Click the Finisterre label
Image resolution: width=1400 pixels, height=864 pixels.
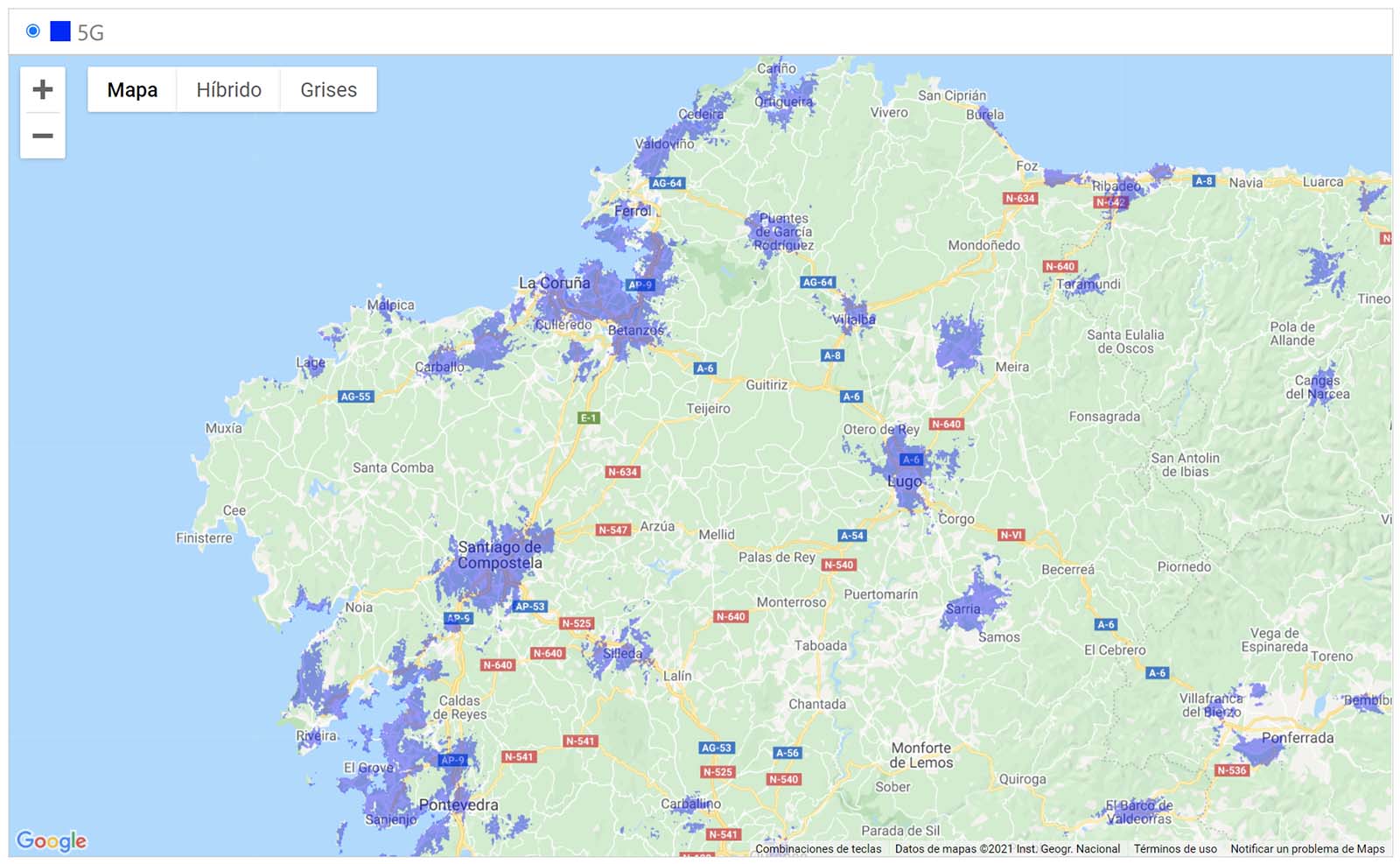[204, 537]
